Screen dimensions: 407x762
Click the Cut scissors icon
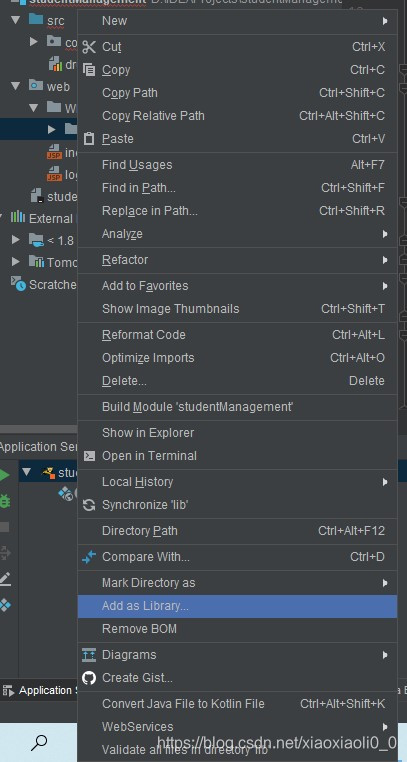89,47
